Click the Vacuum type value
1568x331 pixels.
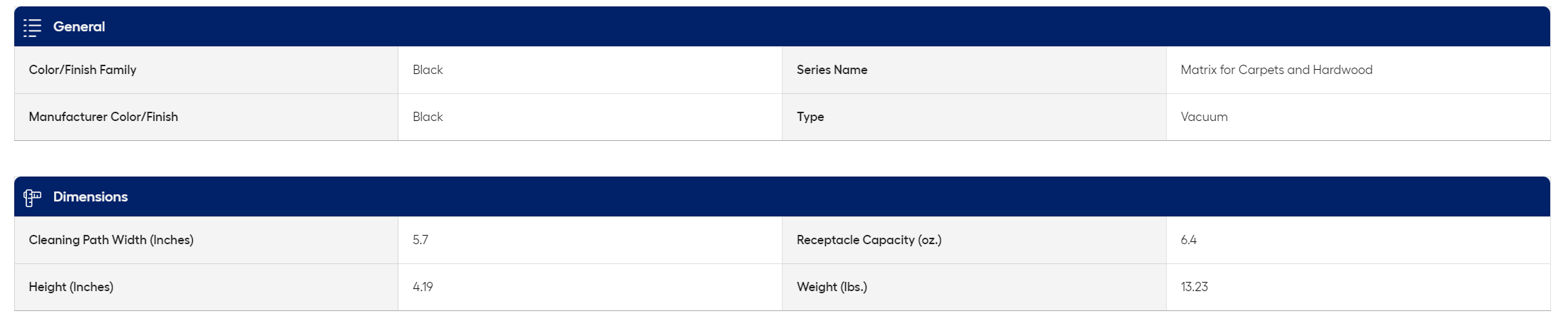click(1204, 117)
